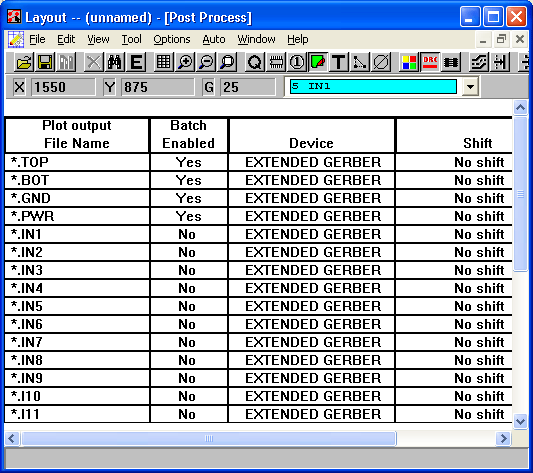Open the Help menu
Viewport: 533px width, 473px height.
pyautogui.click(x=298, y=39)
